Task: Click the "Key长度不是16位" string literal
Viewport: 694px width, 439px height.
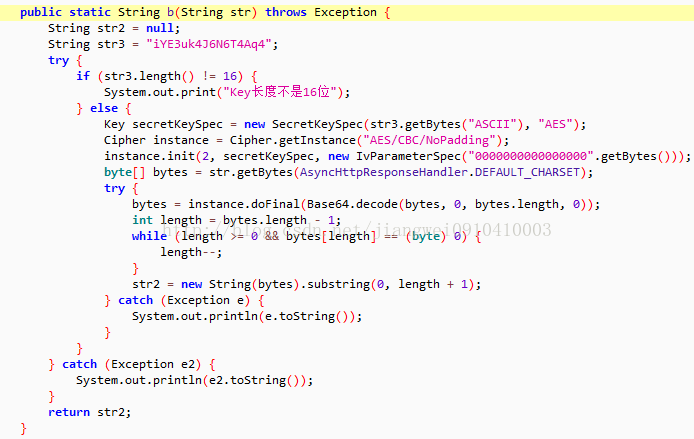Action: tap(280, 92)
